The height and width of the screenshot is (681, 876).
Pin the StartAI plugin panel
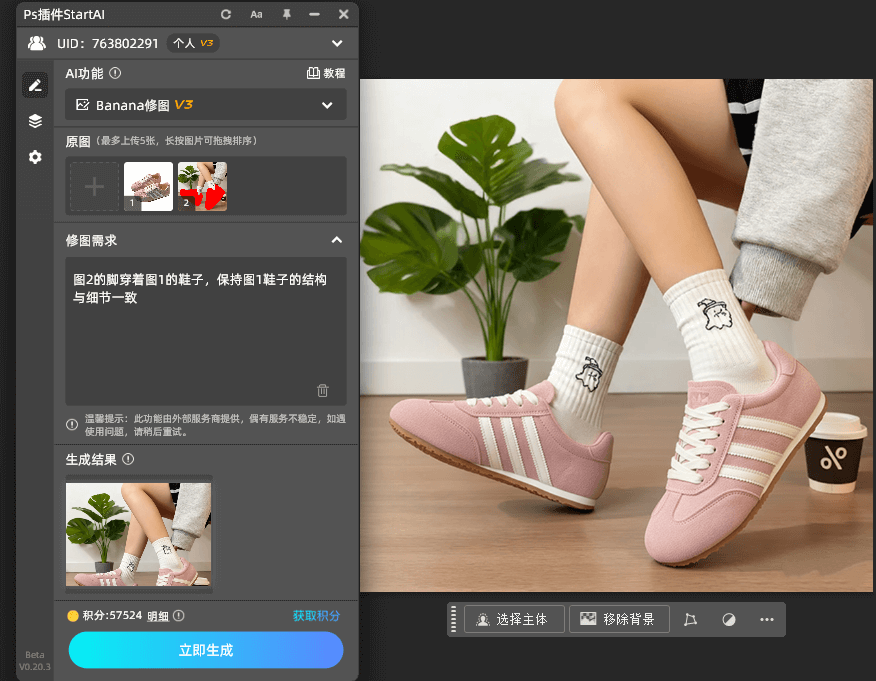pyautogui.click(x=287, y=15)
